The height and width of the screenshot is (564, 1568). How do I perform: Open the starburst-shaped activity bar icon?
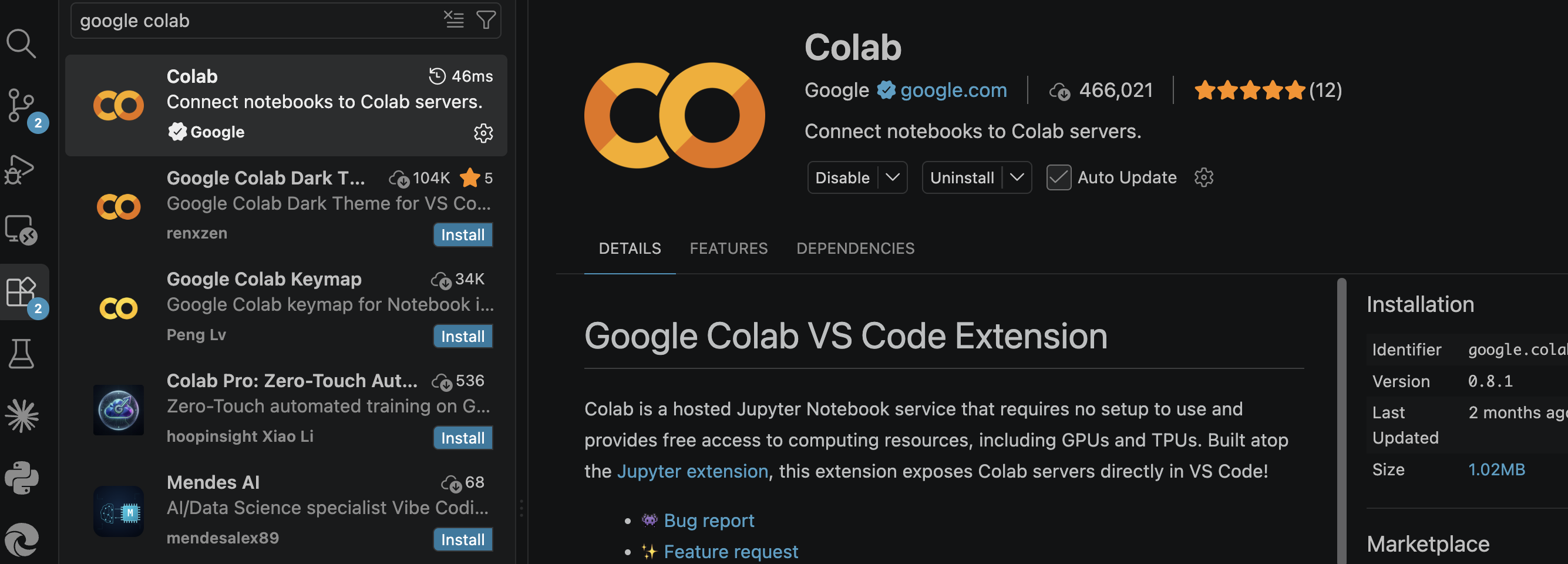[x=21, y=416]
